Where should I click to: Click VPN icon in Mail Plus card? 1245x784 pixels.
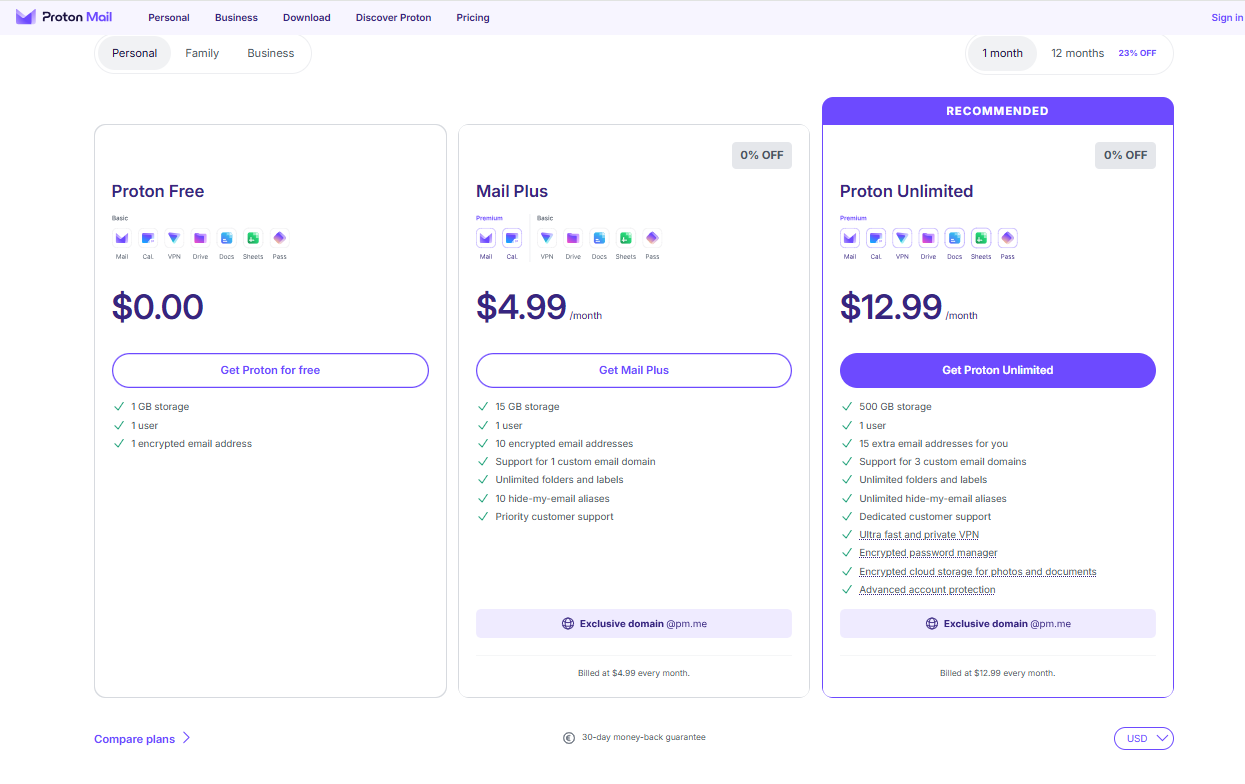pyautogui.click(x=547, y=238)
